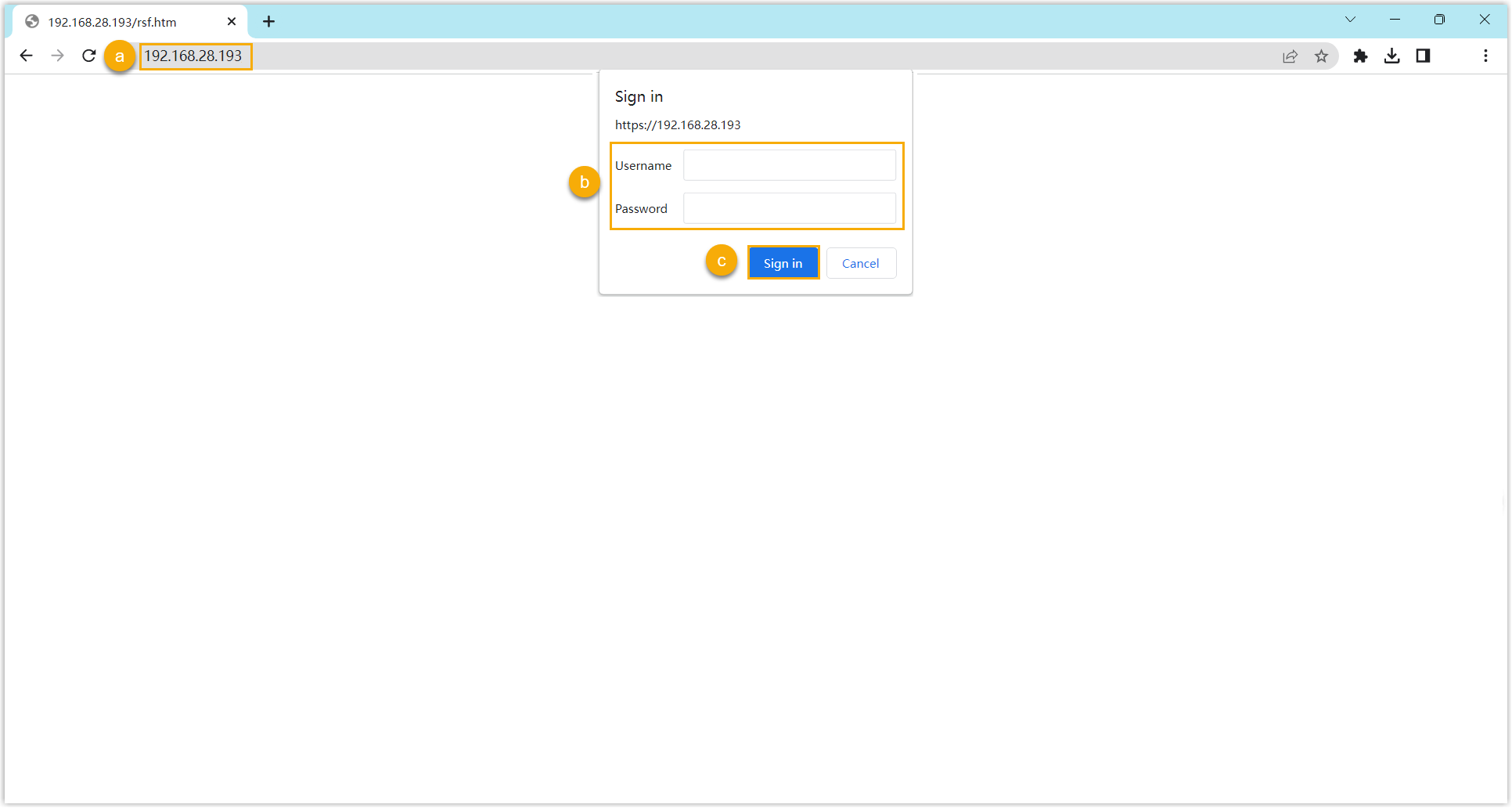Open the tab search chevron dropdown

point(1350,20)
